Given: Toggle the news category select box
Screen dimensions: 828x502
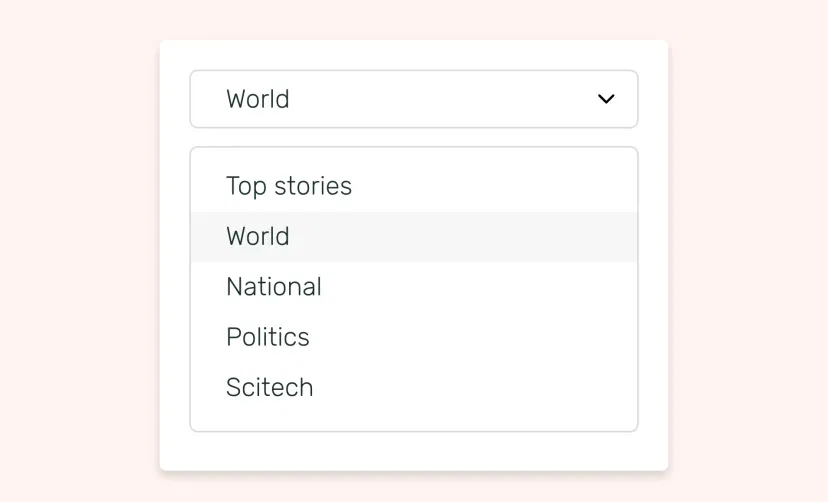Looking at the screenshot, I should coord(413,99).
